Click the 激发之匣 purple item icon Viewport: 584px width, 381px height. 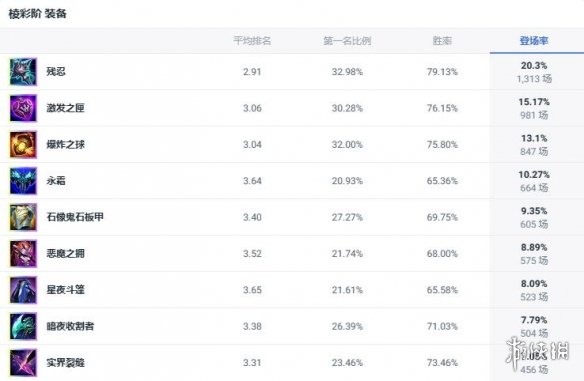coord(23,108)
